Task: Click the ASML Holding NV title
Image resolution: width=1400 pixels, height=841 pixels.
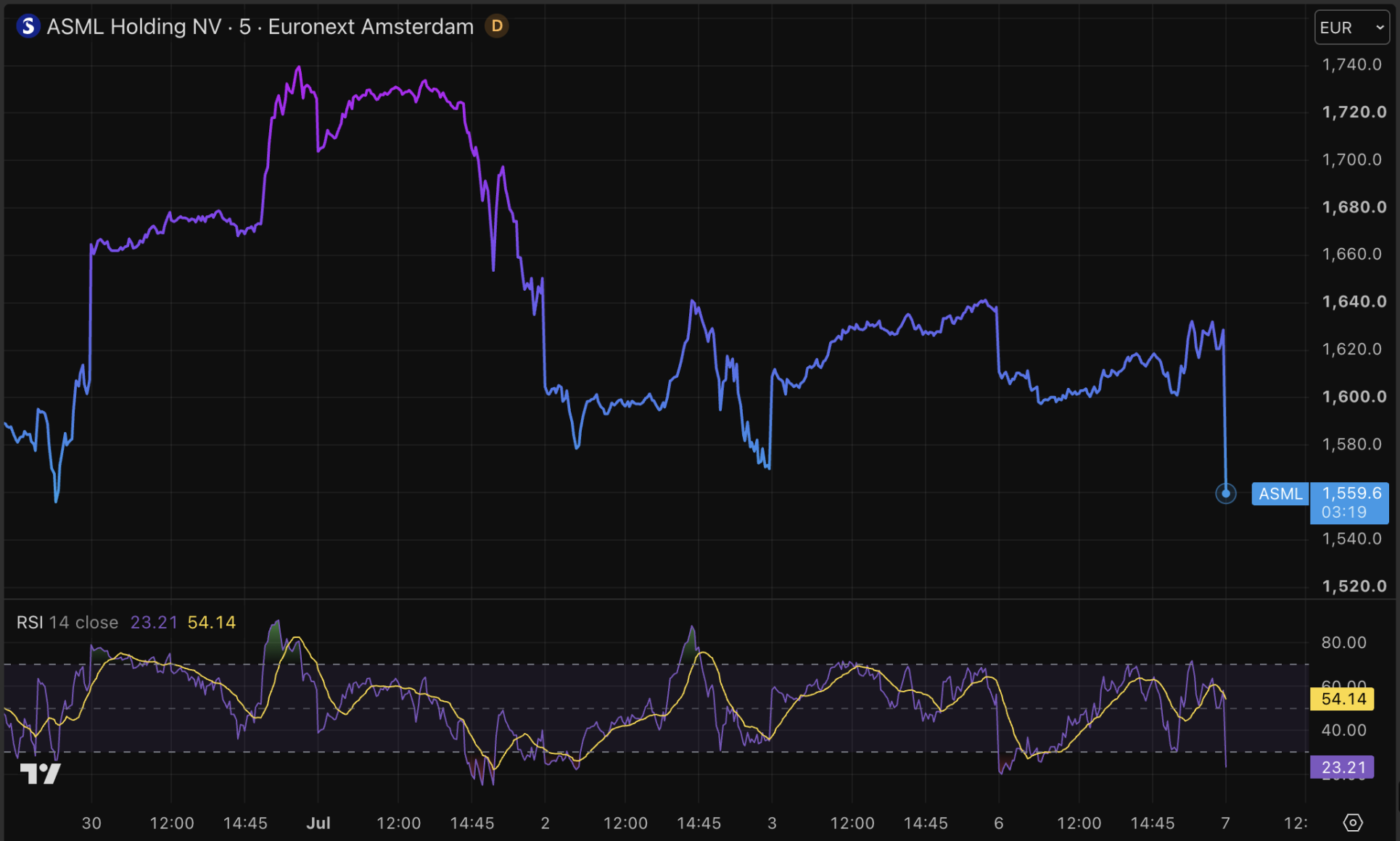Action: 134,27
